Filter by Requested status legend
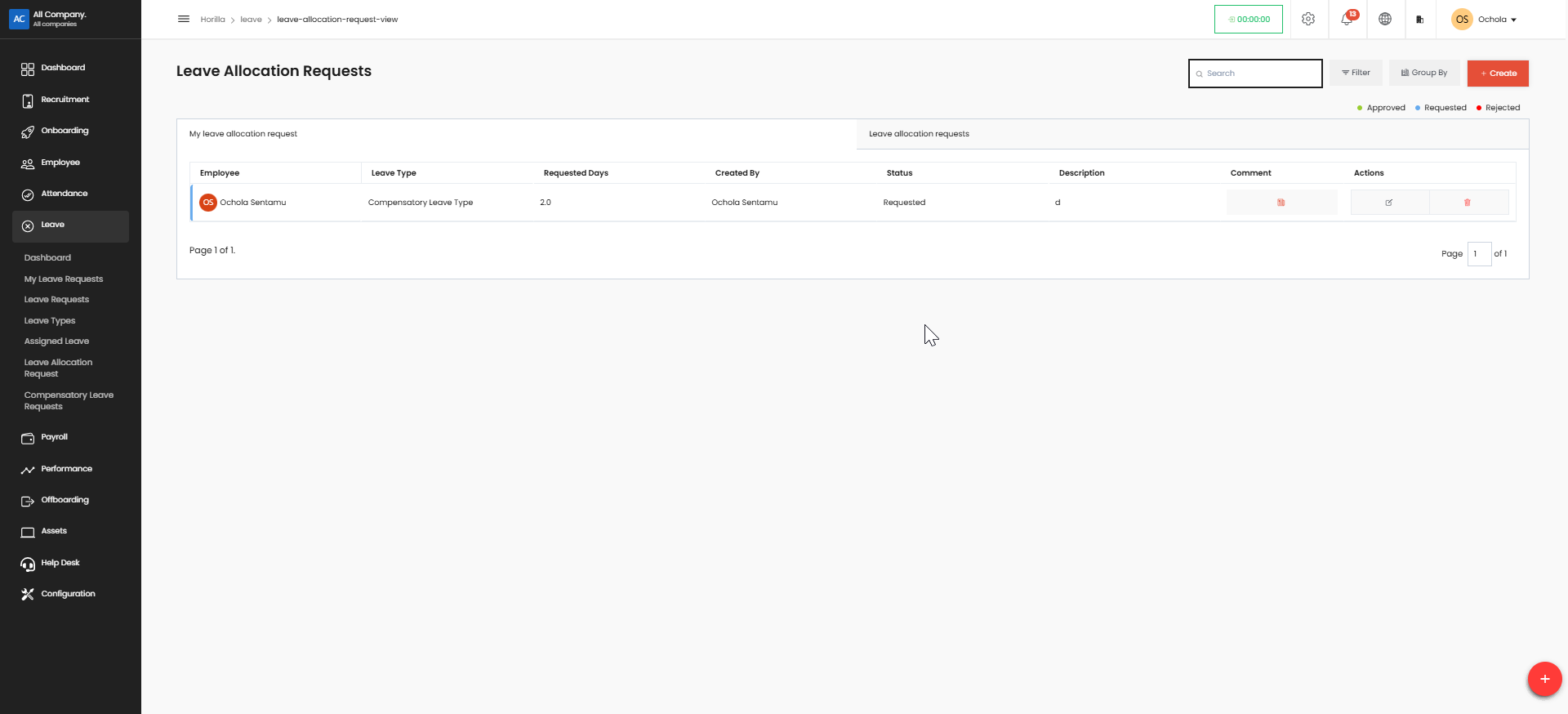Image resolution: width=1568 pixels, height=714 pixels. 1441,108
